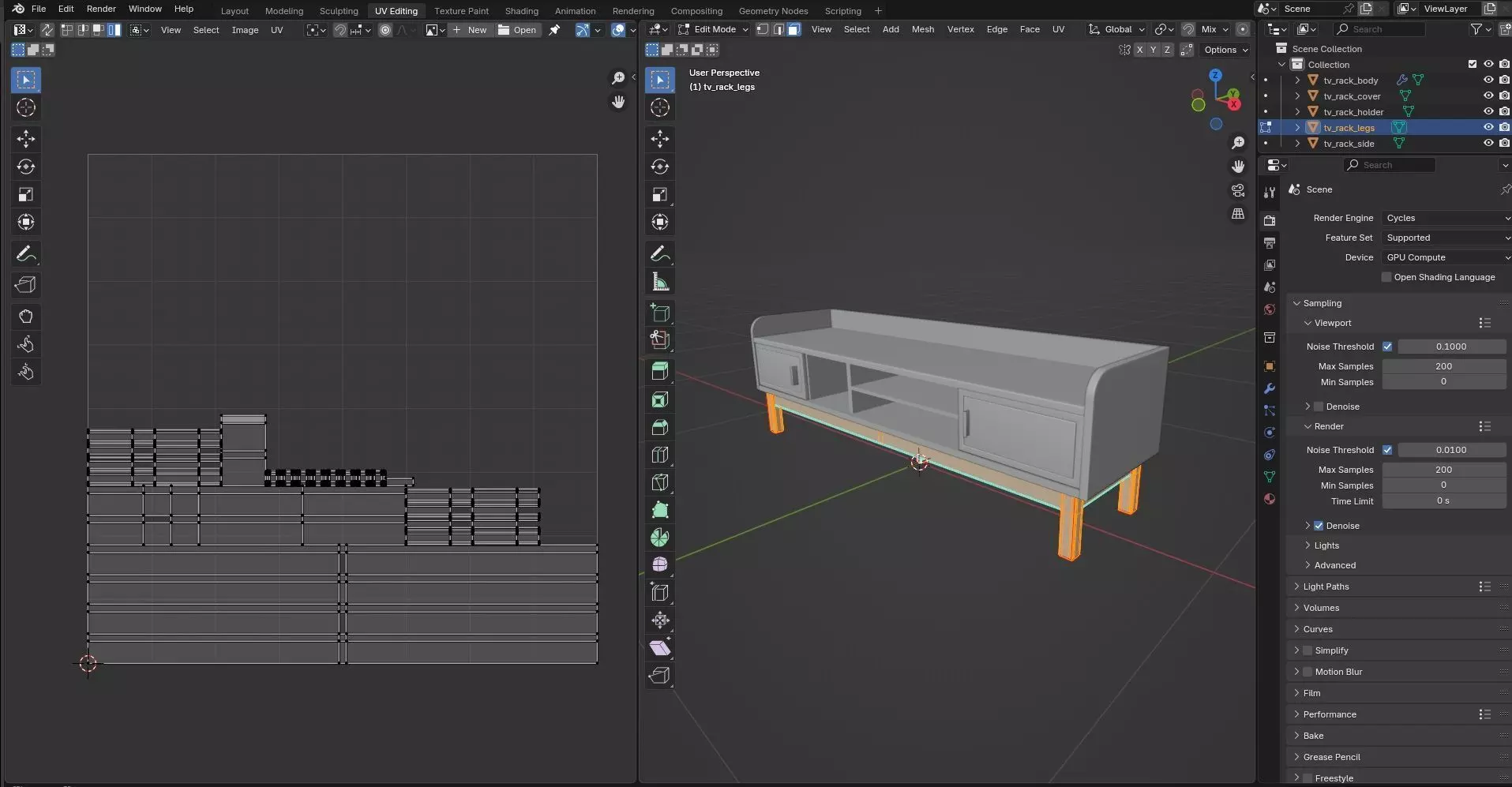Image resolution: width=1512 pixels, height=787 pixels.
Task: Open the Edit Mode dropdown
Action: click(714, 29)
